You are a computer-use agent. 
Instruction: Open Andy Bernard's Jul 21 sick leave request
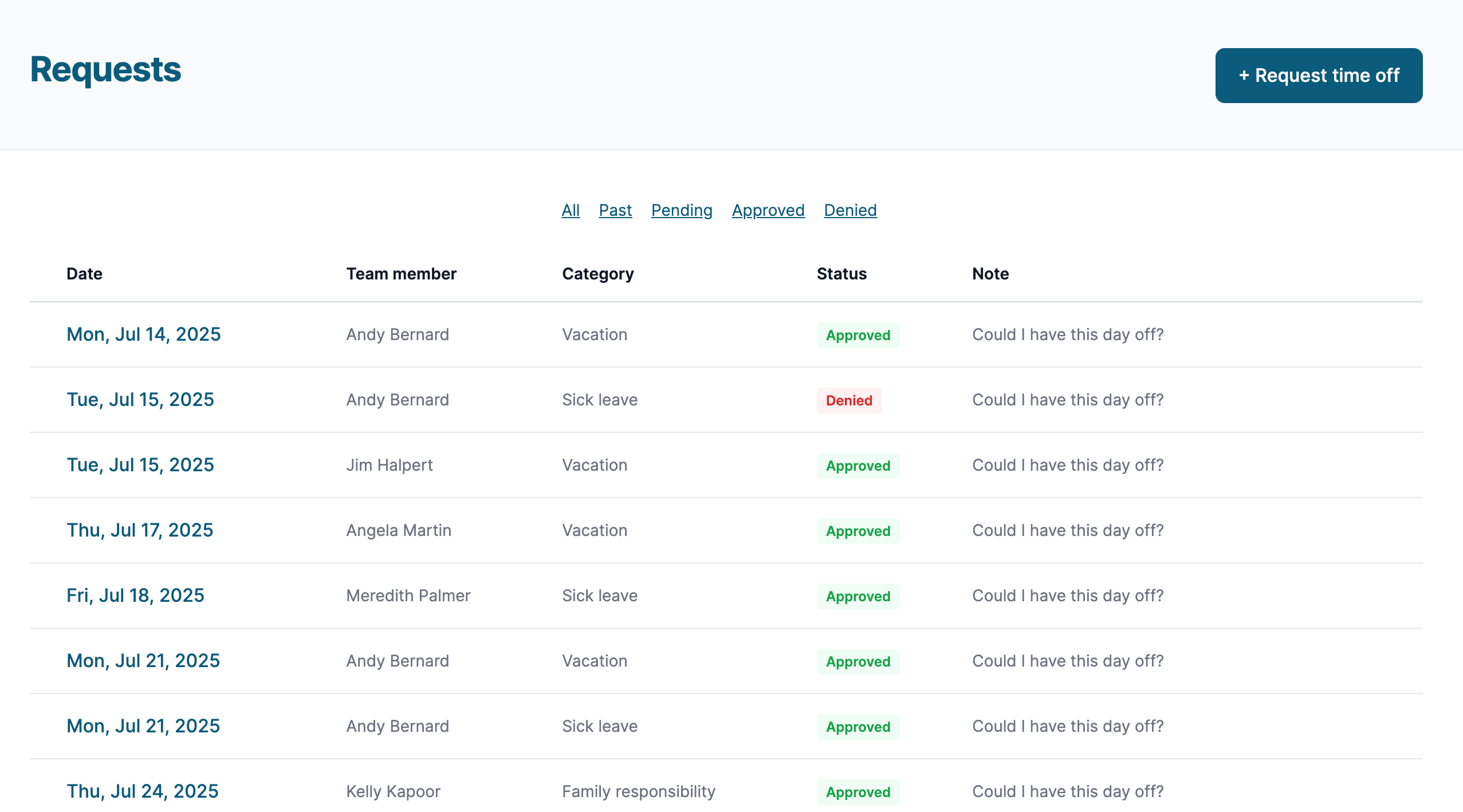143,726
